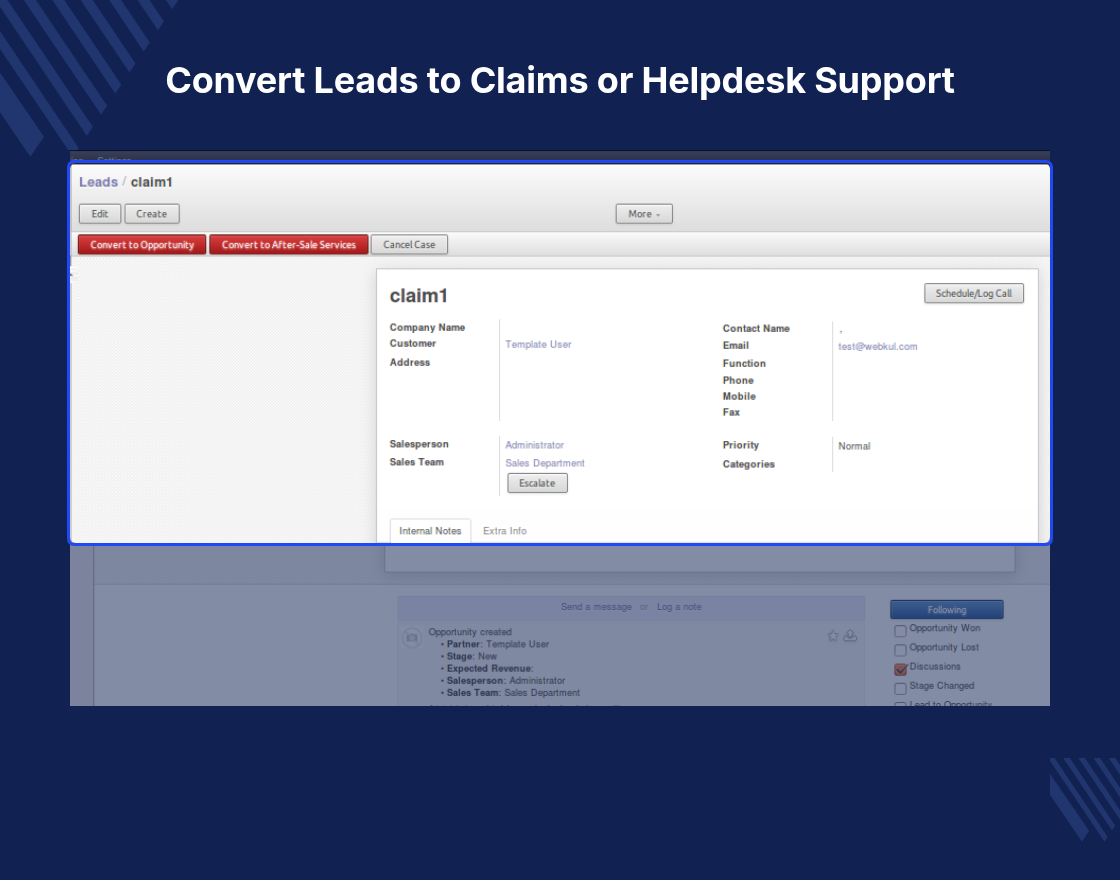
Task: Open the More dropdown menu
Action: point(644,214)
